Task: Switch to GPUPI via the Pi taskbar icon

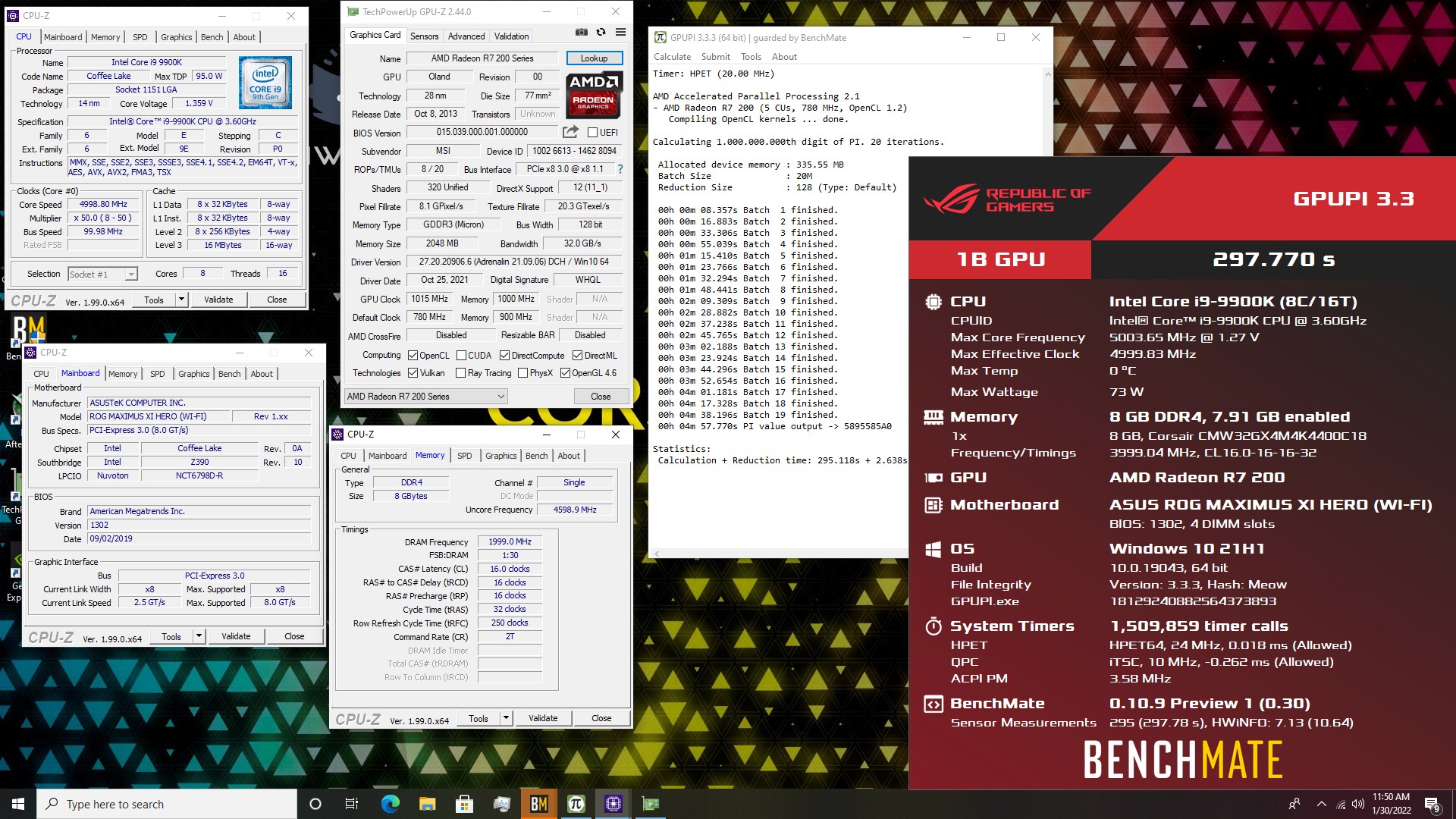Action: [x=576, y=804]
